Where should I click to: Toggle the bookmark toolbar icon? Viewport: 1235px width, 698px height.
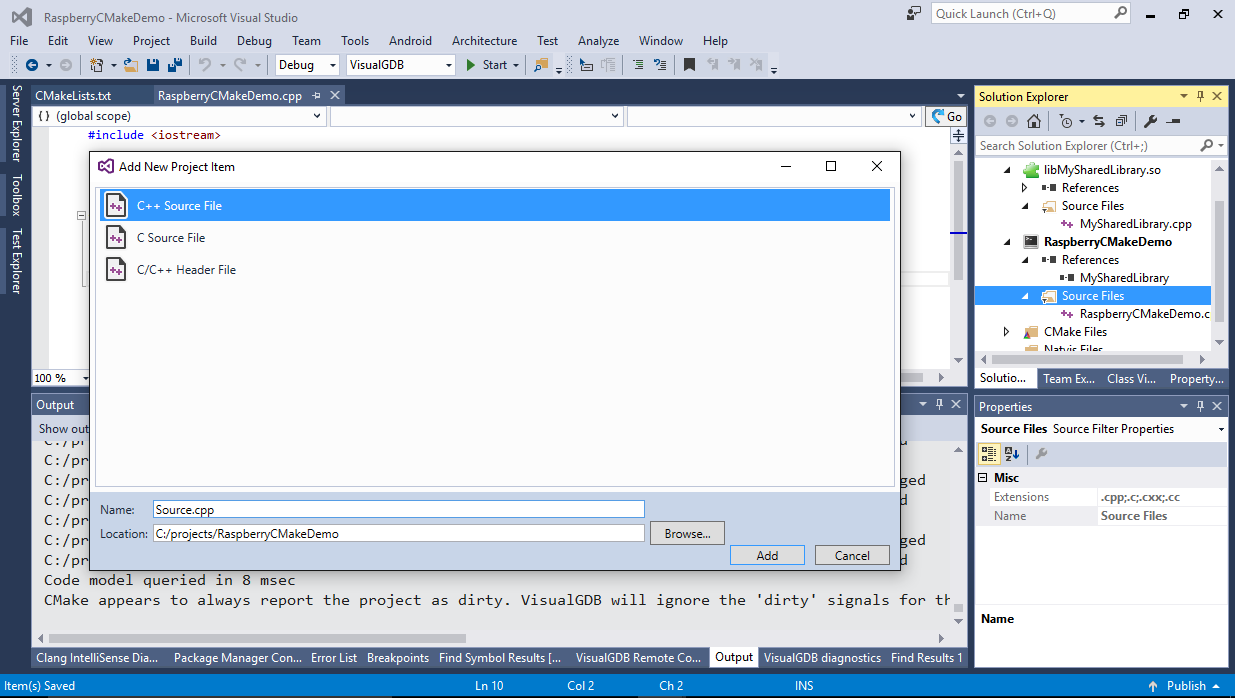click(689, 65)
